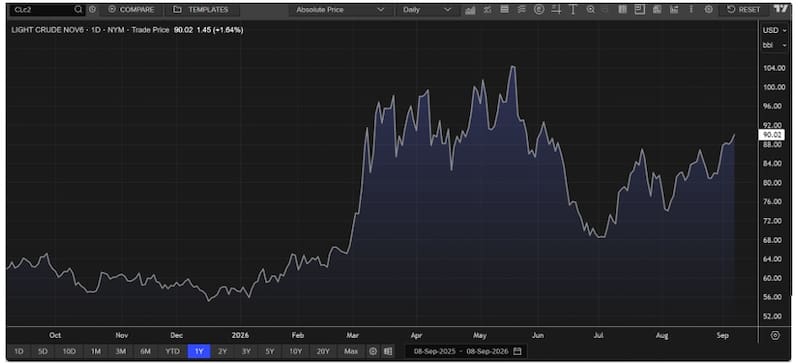Expand the USD currency dropdown
This screenshot has height=364, width=800.
click(774, 31)
